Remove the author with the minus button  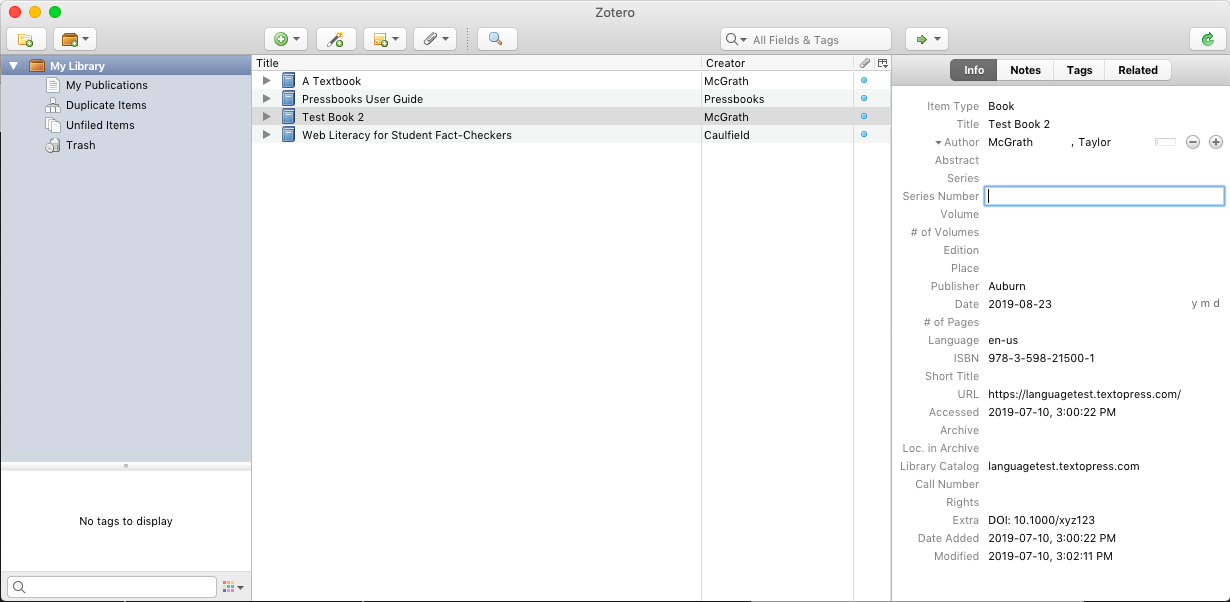coord(1193,142)
